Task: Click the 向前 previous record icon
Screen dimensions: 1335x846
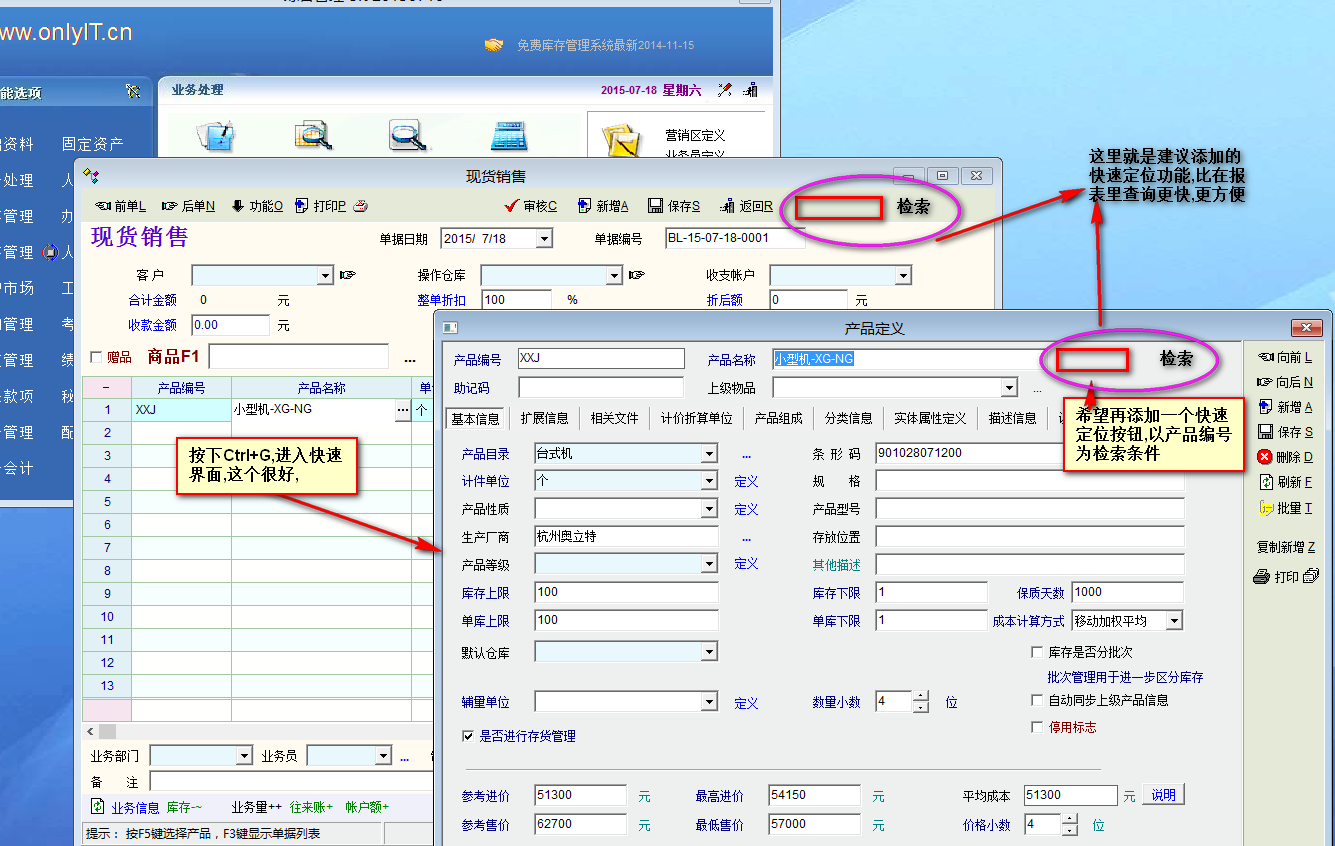Action: (x=1264, y=357)
